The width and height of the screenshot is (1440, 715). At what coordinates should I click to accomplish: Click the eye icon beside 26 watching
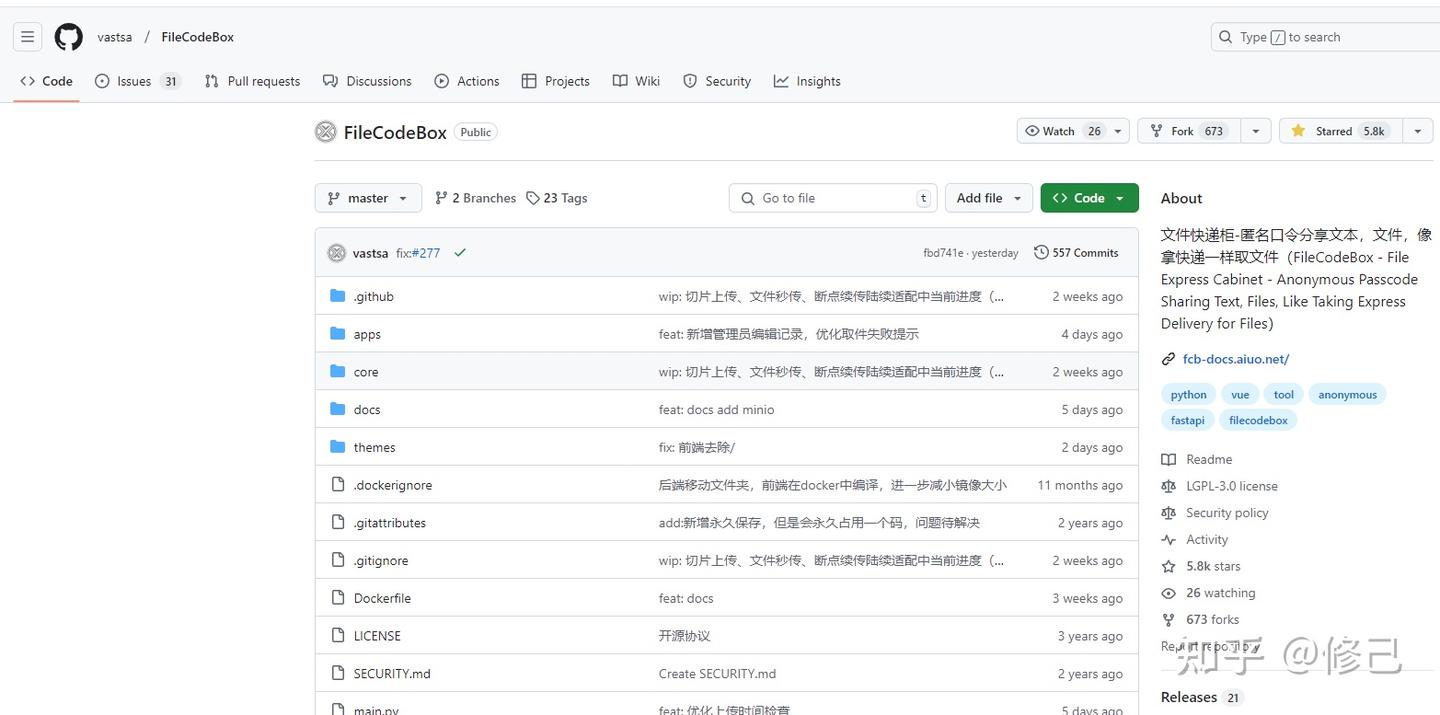point(1168,593)
